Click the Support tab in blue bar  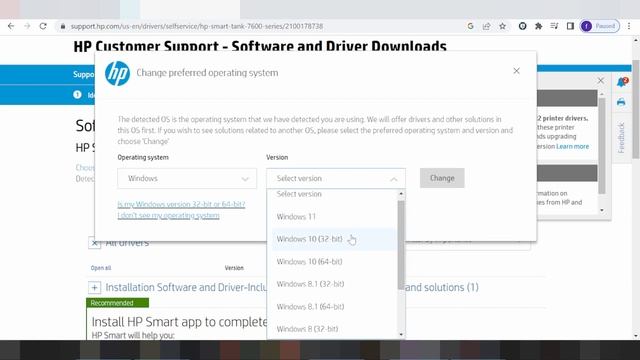(84, 74)
